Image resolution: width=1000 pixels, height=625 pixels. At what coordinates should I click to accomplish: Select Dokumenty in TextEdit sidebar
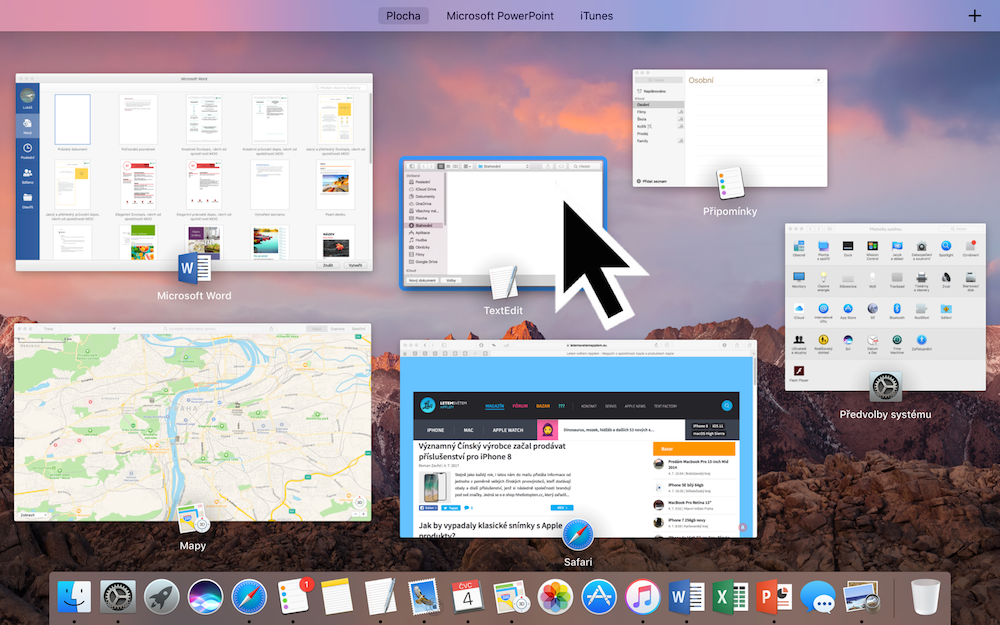(x=425, y=196)
